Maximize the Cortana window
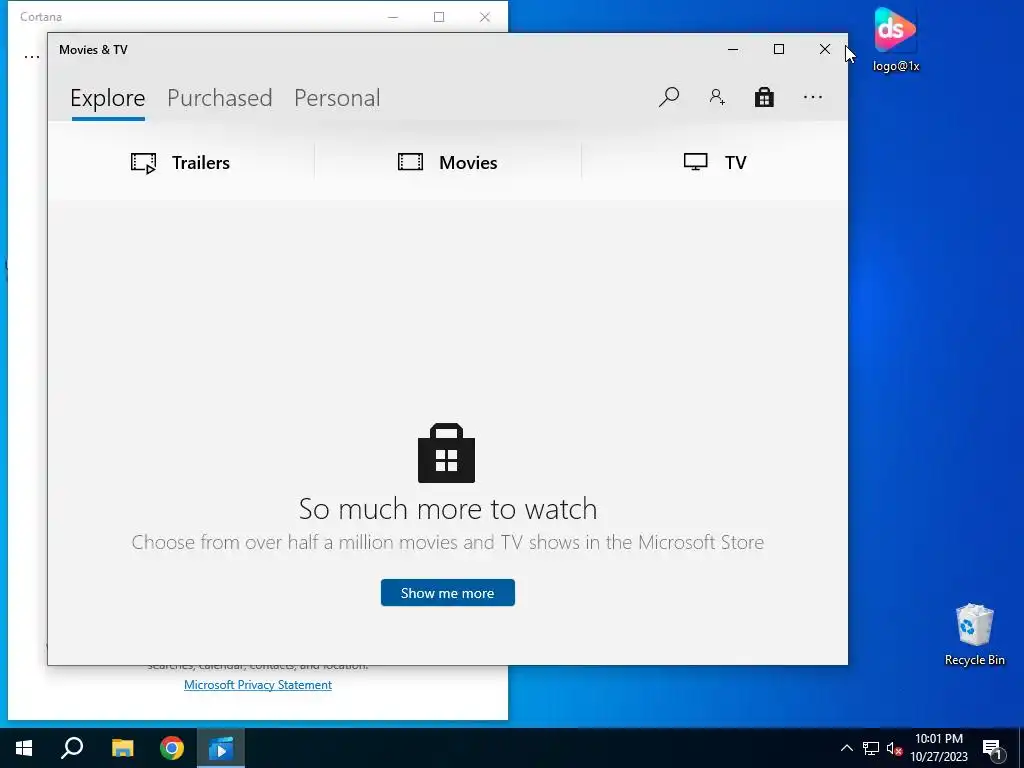 439,17
